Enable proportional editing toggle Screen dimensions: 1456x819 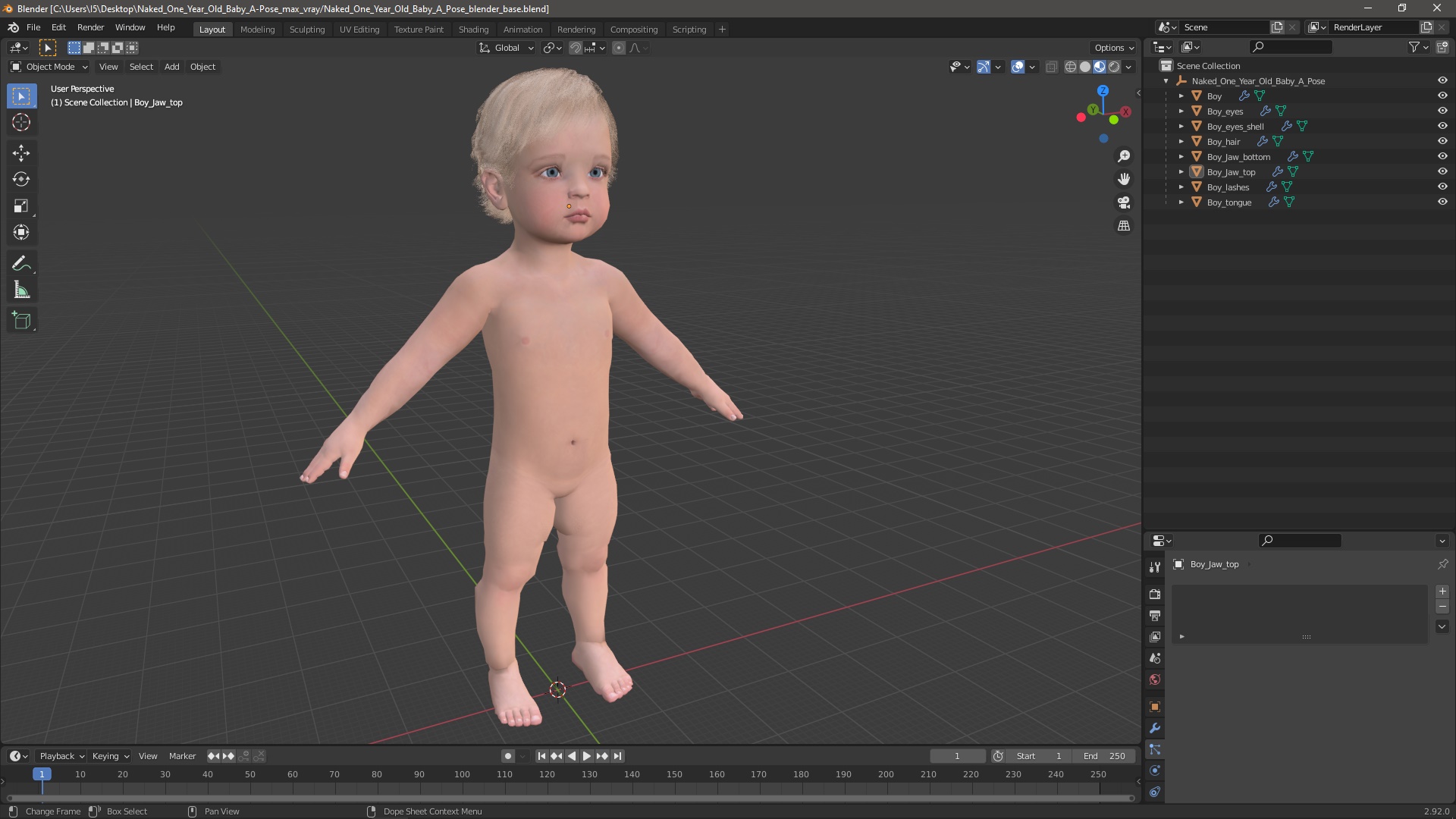[619, 48]
